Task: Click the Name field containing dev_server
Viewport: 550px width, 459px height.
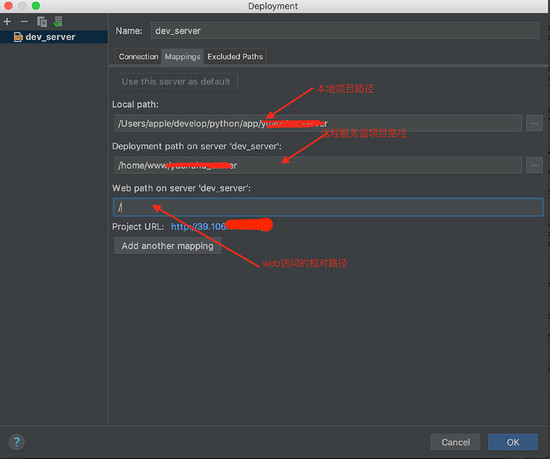Action: click(345, 31)
